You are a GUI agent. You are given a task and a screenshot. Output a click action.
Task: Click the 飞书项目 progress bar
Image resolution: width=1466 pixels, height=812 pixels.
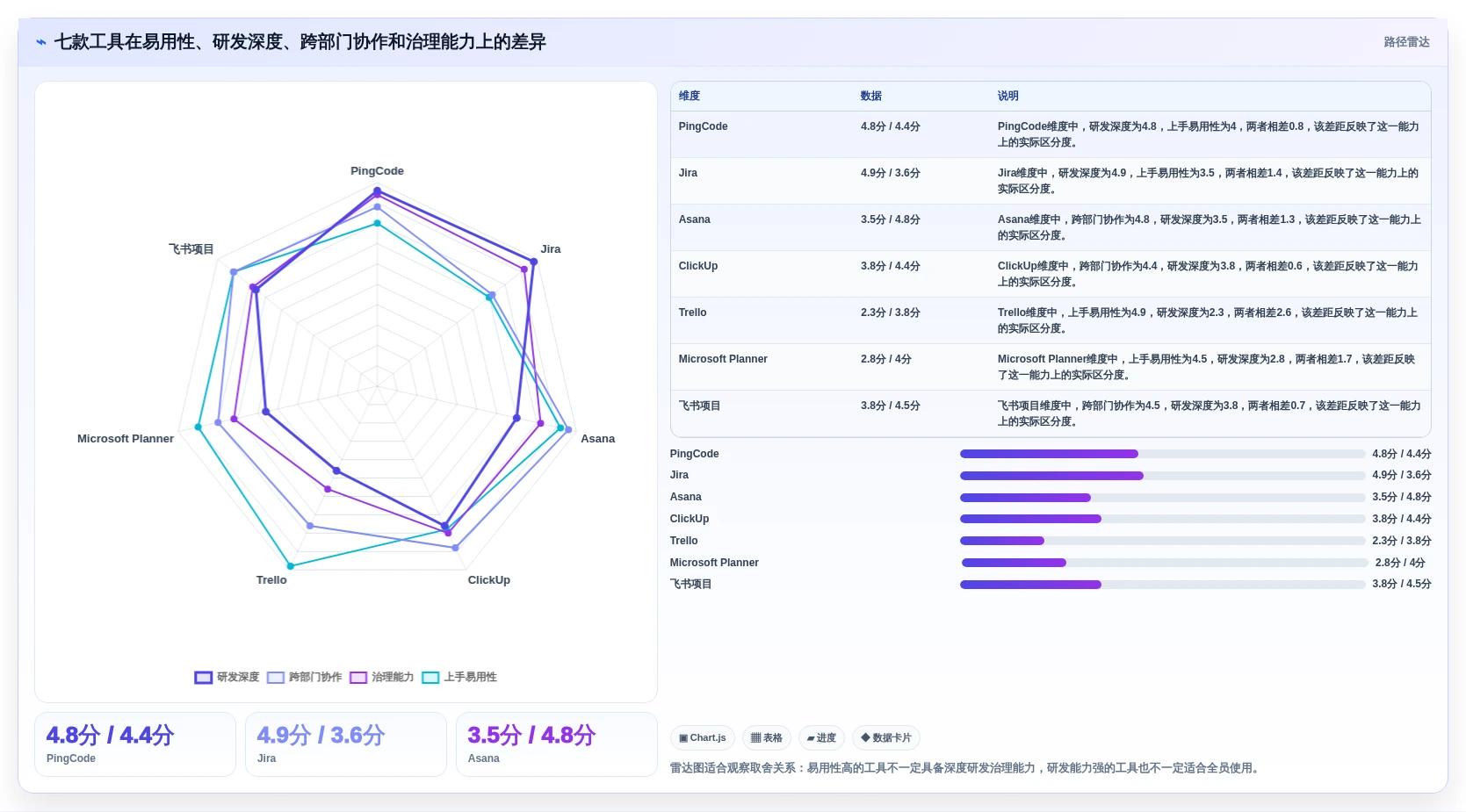1163,585
